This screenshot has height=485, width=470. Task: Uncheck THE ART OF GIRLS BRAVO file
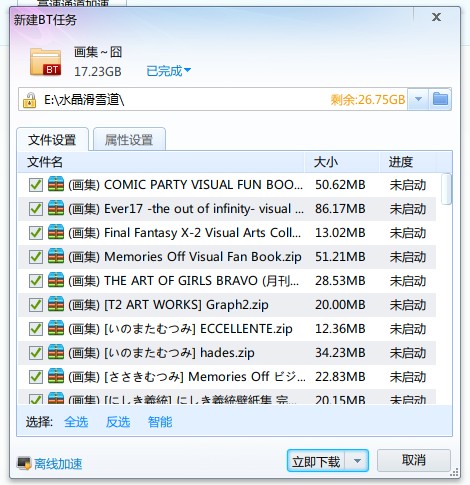pos(36,281)
